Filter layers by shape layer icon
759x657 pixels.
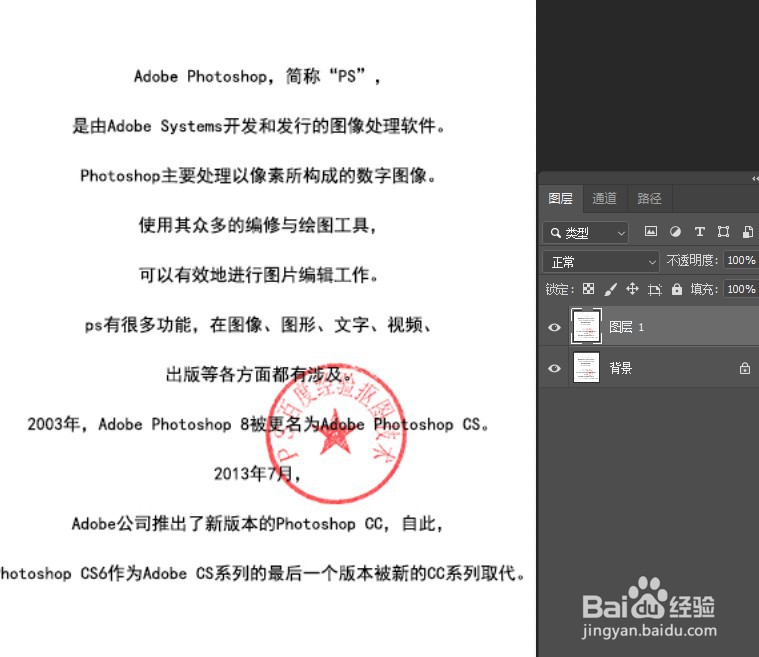(x=723, y=232)
